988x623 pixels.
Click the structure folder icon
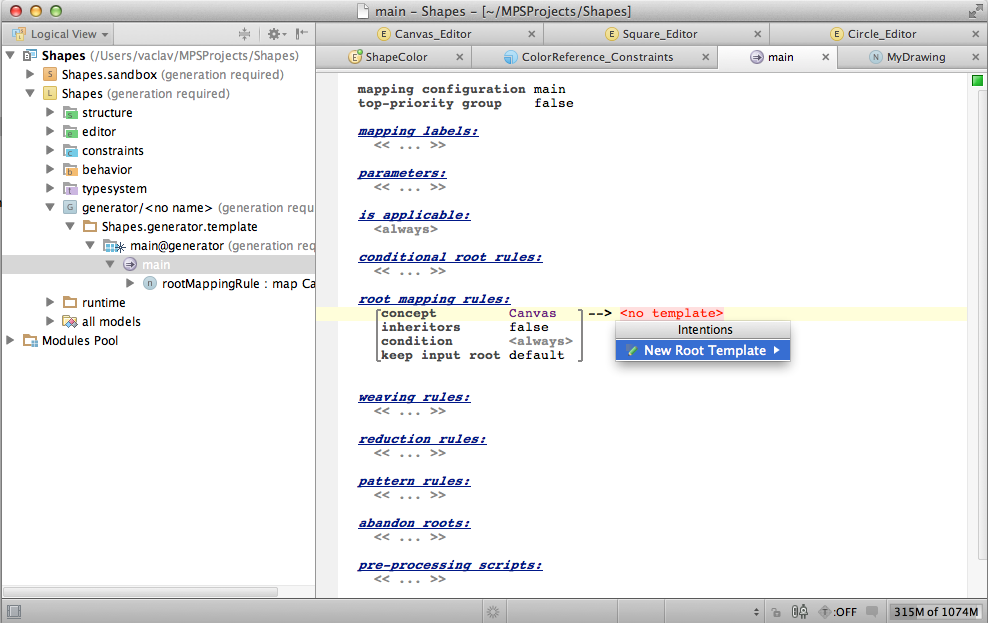click(x=70, y=113)
